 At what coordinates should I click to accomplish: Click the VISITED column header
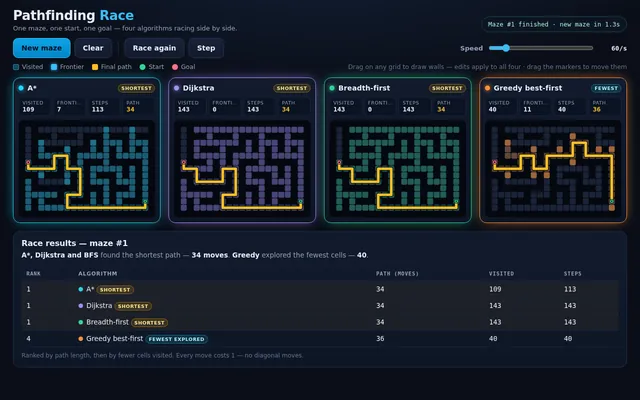(501, 273)
